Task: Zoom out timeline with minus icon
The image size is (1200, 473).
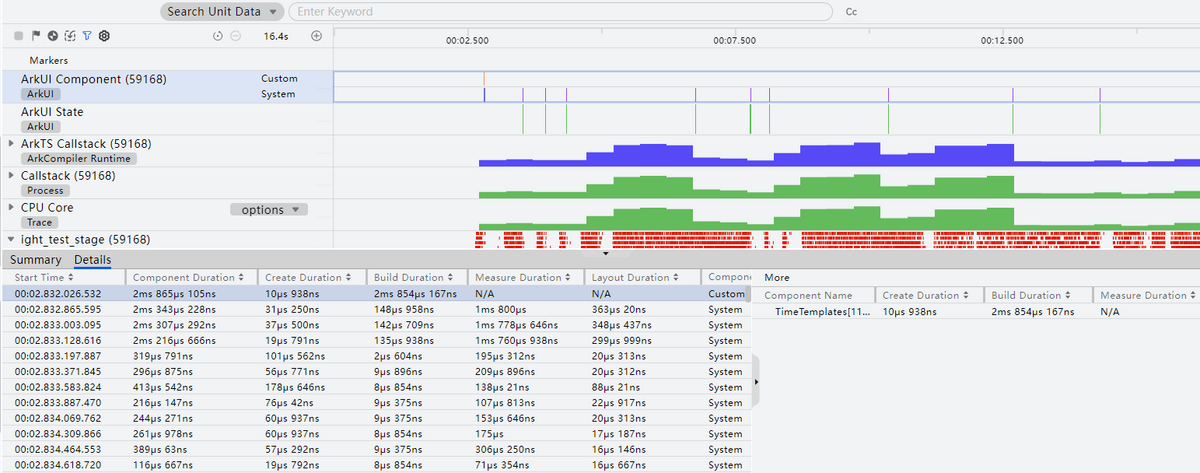Action: coord(235,36)
